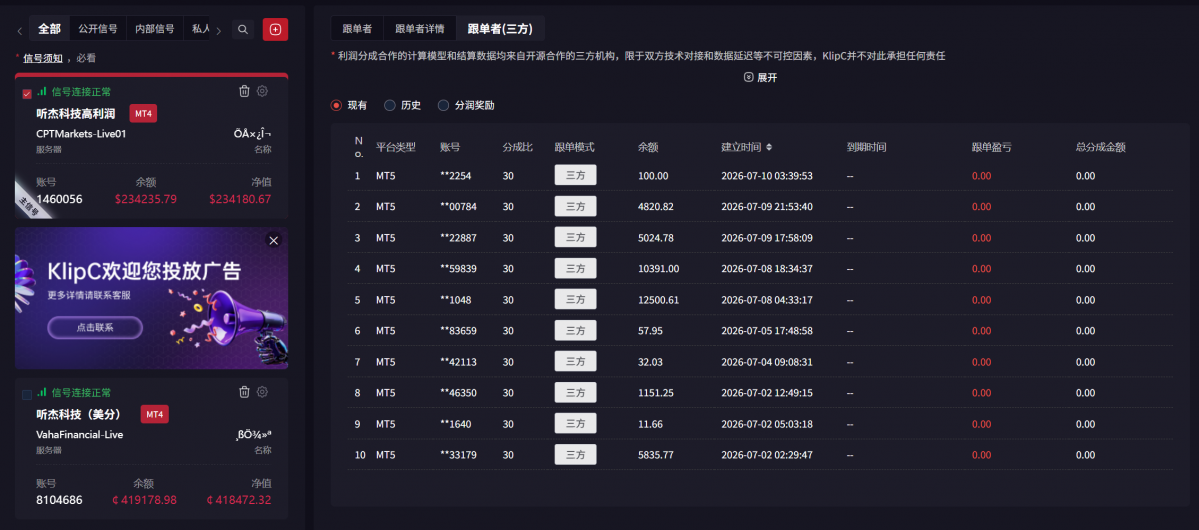The image size is (1199, 530).
Task: Click the 到期时间 column header
Action: pyautogui.click(x=866, y=147)
